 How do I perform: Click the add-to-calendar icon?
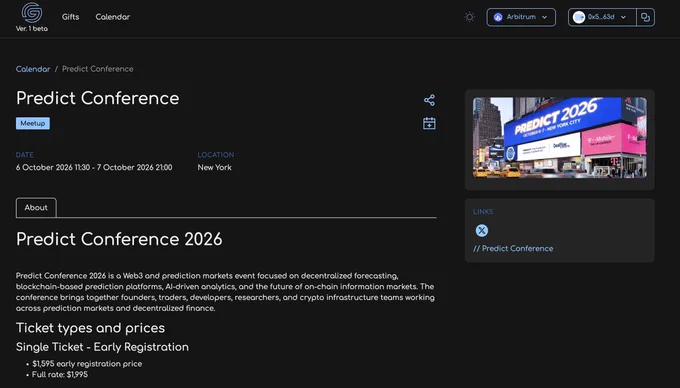pyautogui.click(x=429, y=123)
